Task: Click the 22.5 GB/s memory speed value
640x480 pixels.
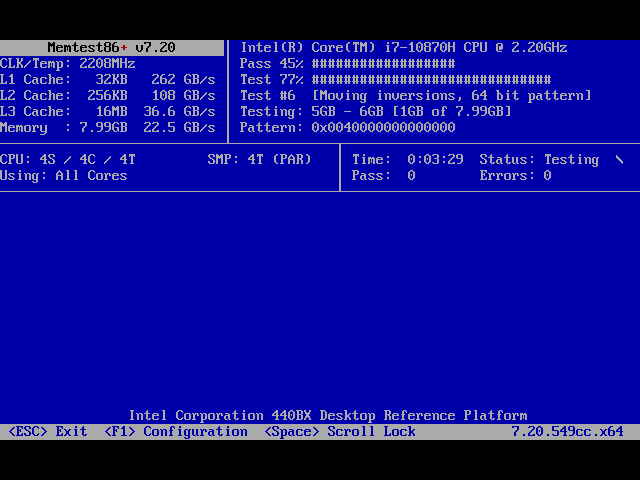Action: point(179,128)
